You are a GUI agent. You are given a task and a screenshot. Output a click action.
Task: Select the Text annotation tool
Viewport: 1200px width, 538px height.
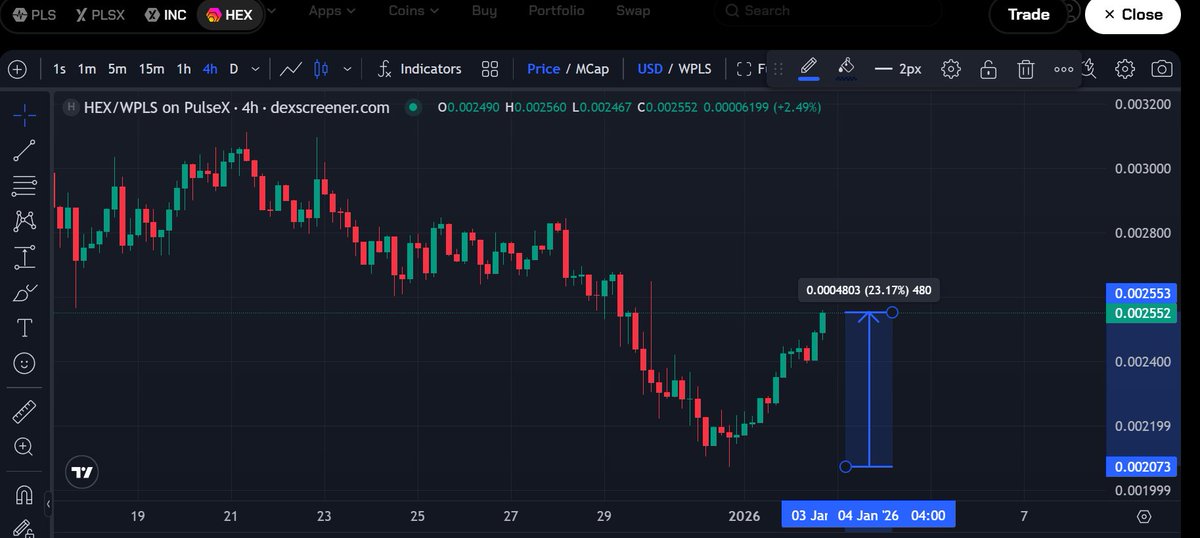(x=25, y=328)
